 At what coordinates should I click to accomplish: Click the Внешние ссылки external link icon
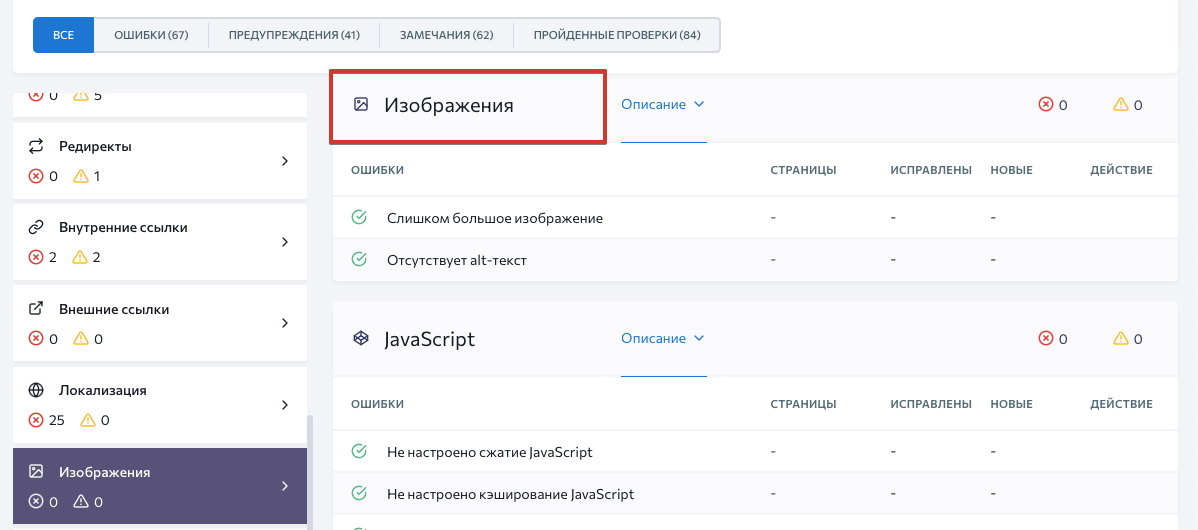[36, 309]
